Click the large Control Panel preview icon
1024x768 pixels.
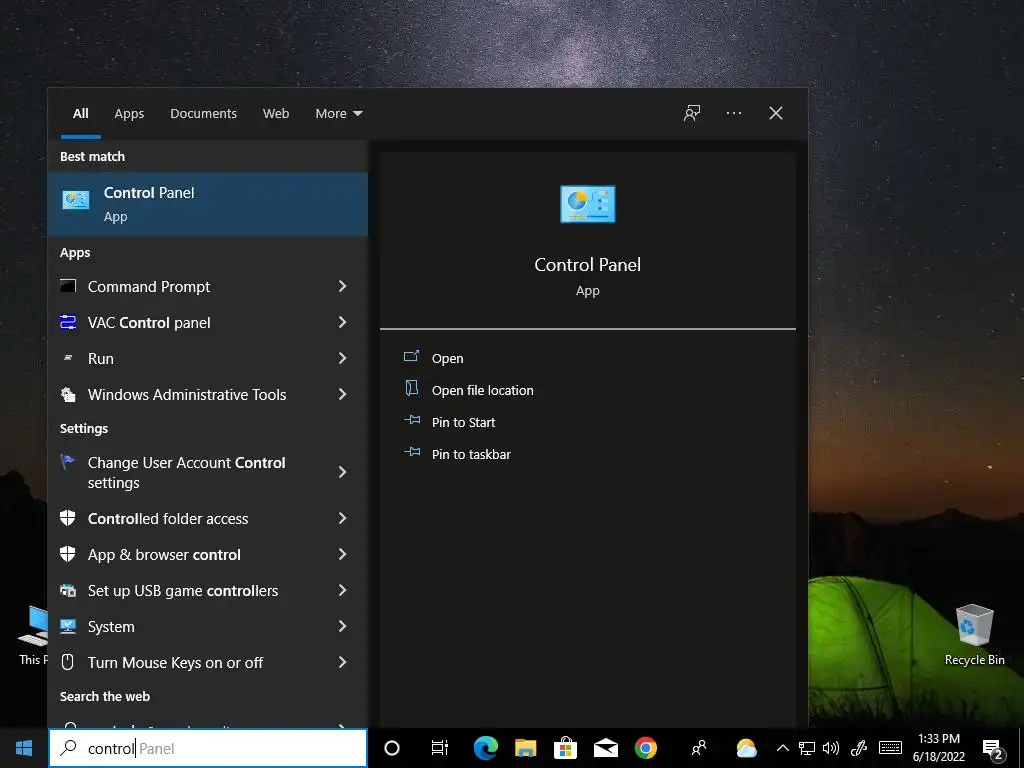point(588,204)
